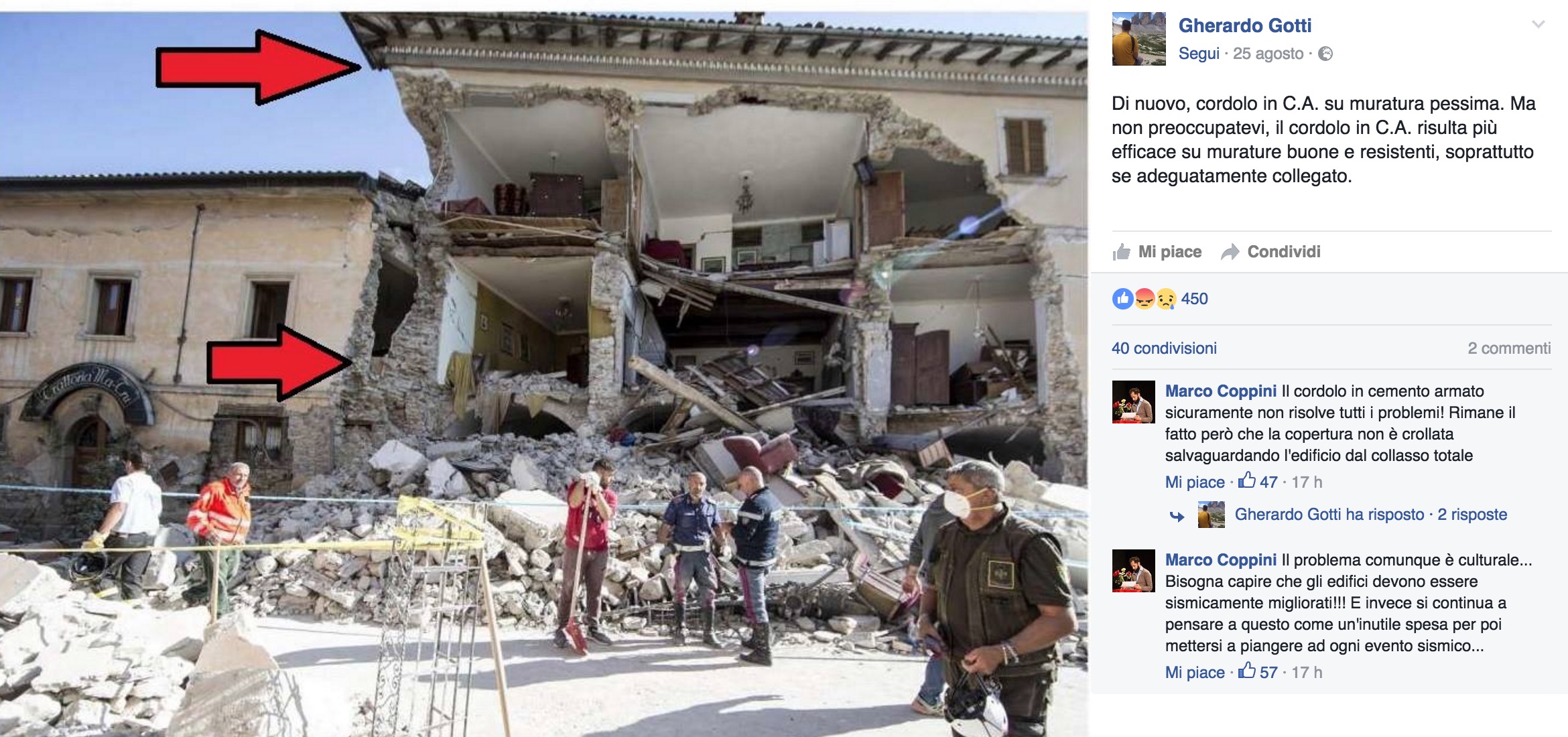
Task: Click the globe public privacy icon
Action: 1325,54
